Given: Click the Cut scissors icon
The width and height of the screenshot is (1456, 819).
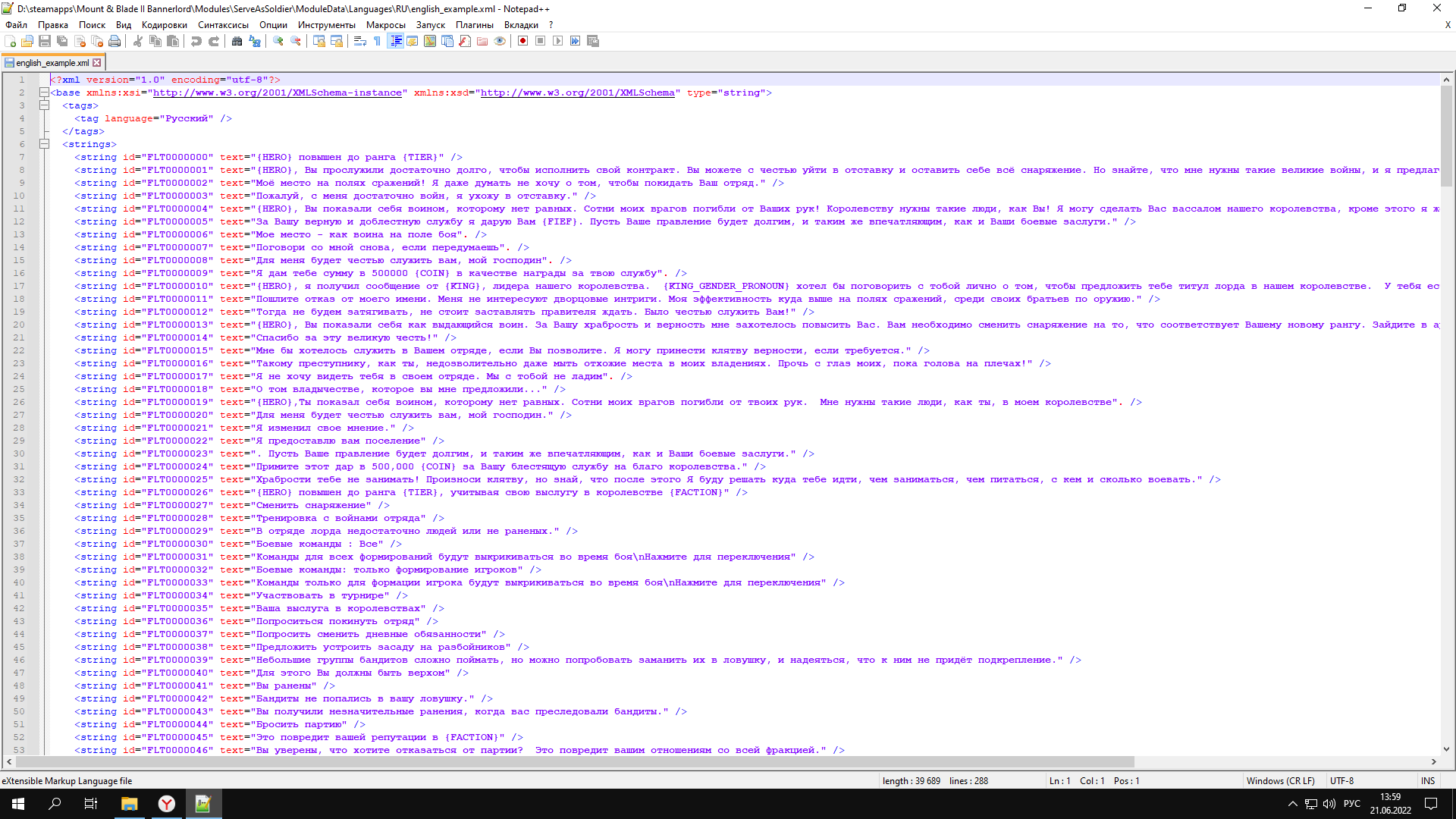Looking at the screenshot, I should 138,41.
